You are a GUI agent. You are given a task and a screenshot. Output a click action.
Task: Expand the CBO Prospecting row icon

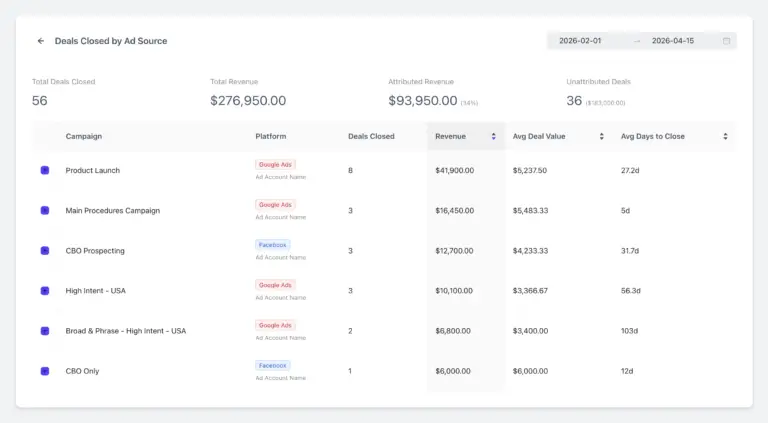(45, 251)
